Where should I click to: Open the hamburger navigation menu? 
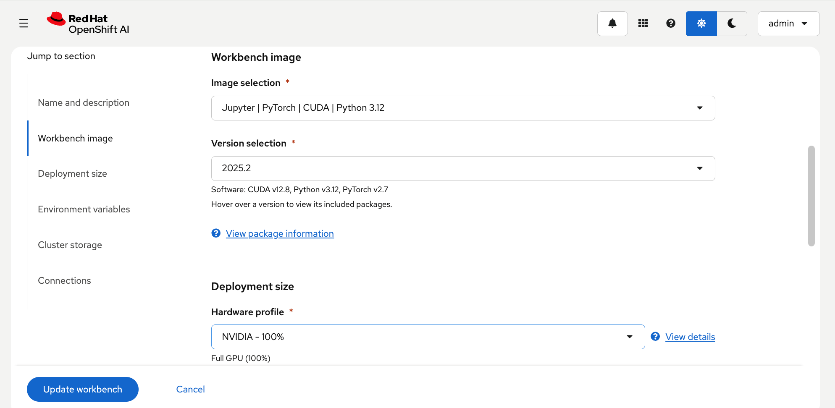point(23,23)
